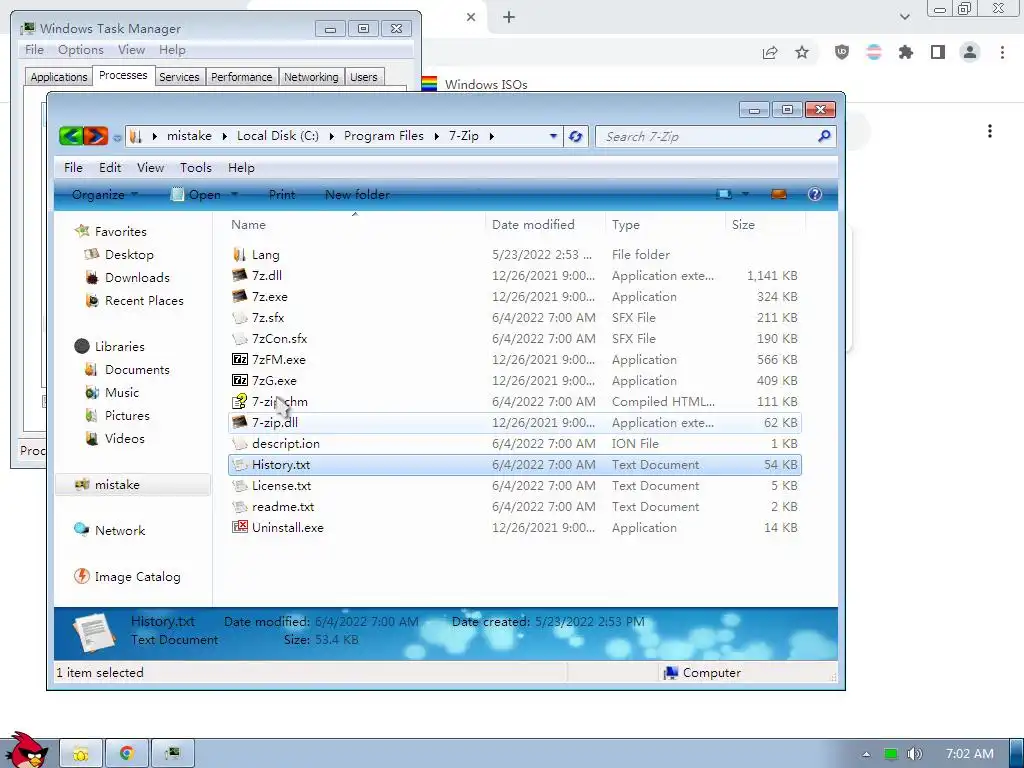
Task: Open the Explorer Tools menu
Action: click(196, 168)
